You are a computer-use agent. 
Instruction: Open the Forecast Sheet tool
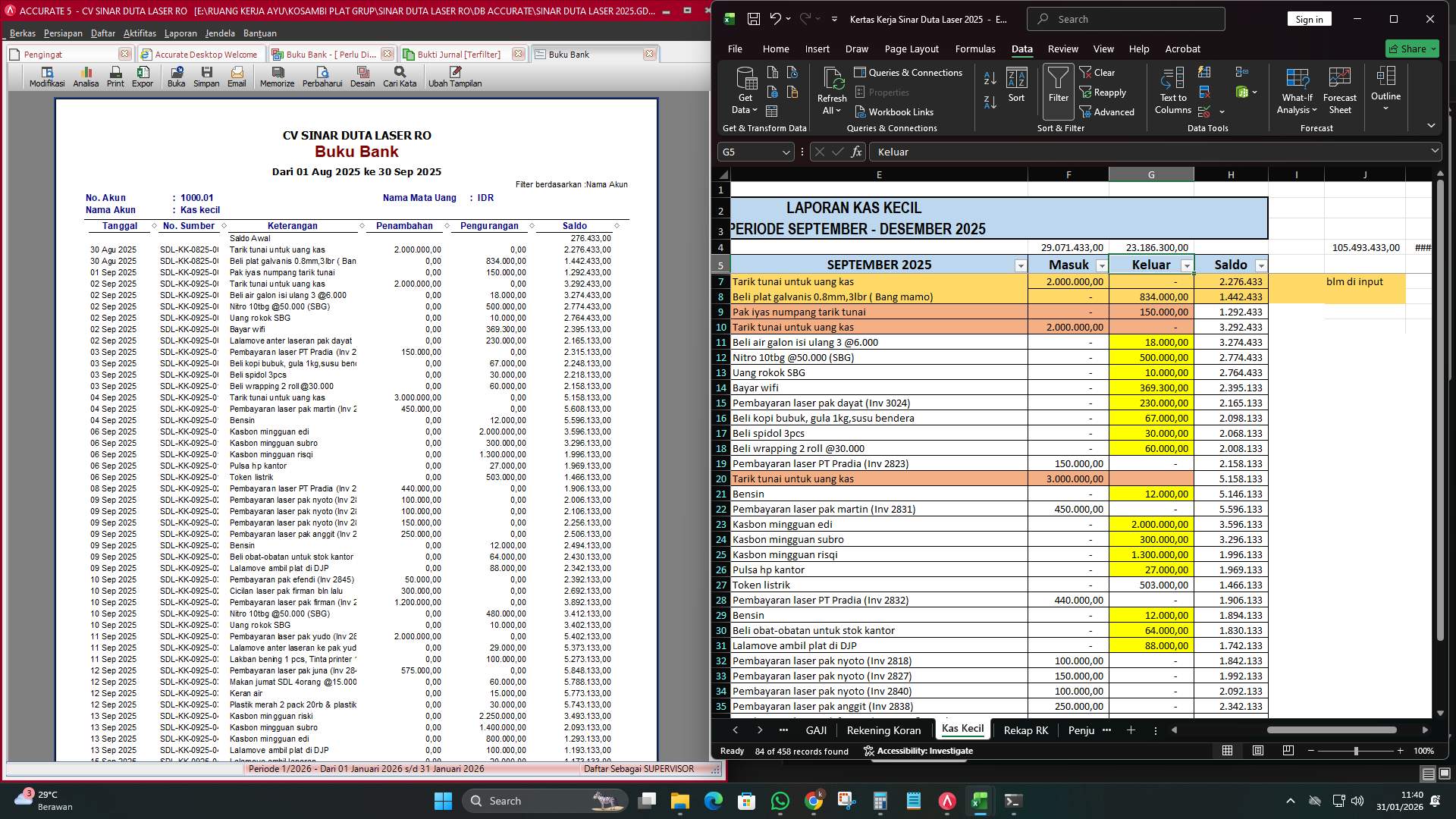coord(1339,89)
